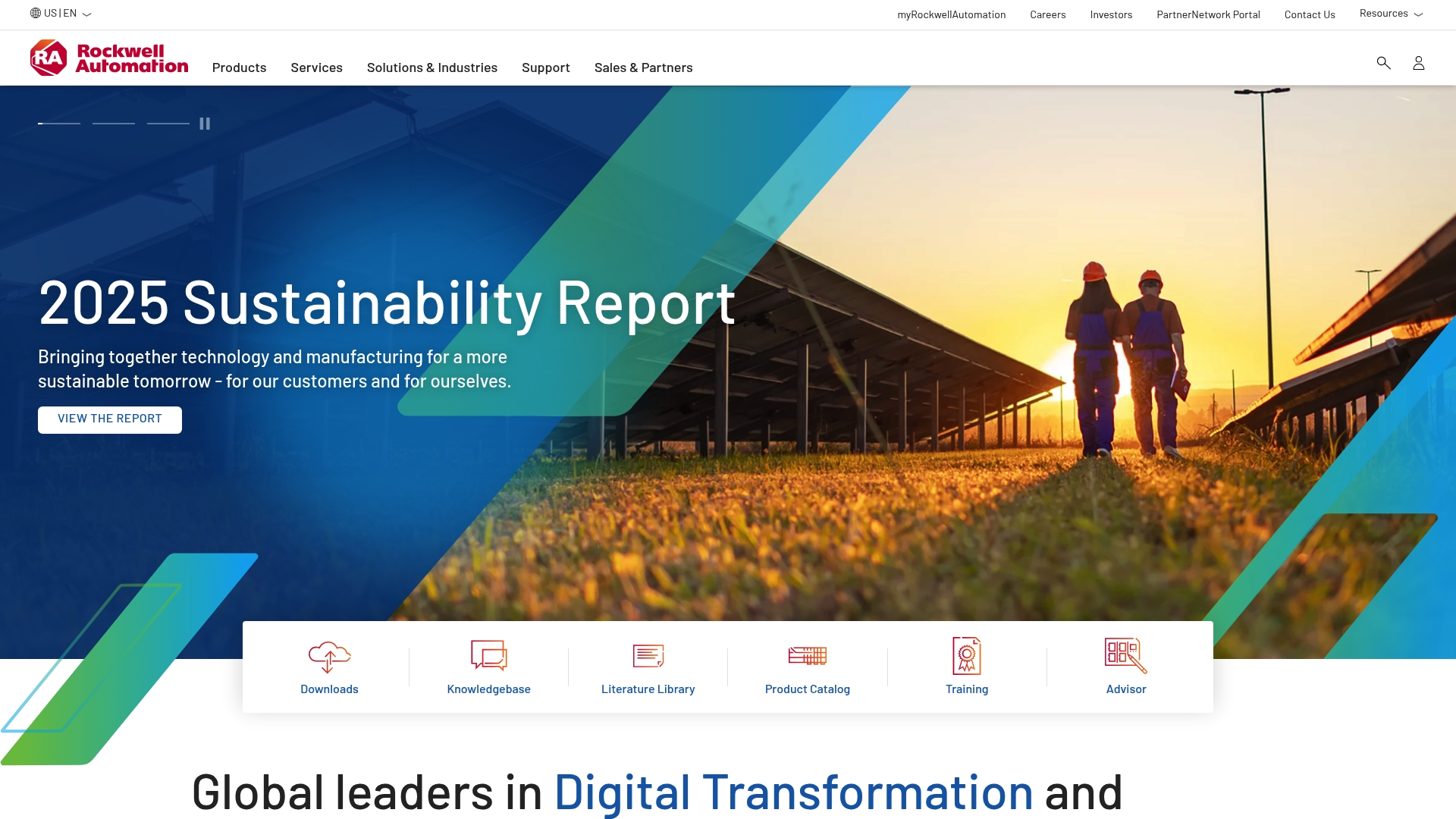Click the search magnifier icon
Viewport: 1456px width, 819px height.
pos(1383,63)
